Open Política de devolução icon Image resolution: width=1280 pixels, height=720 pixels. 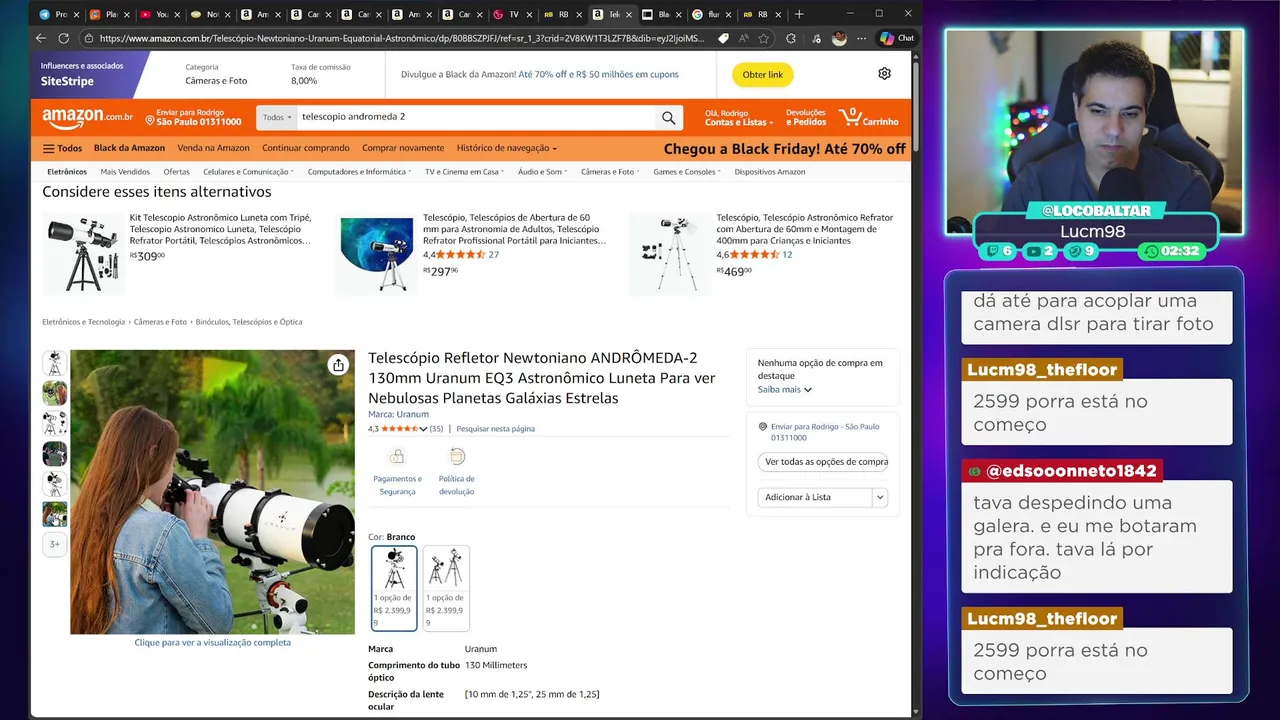click(457, 456)
